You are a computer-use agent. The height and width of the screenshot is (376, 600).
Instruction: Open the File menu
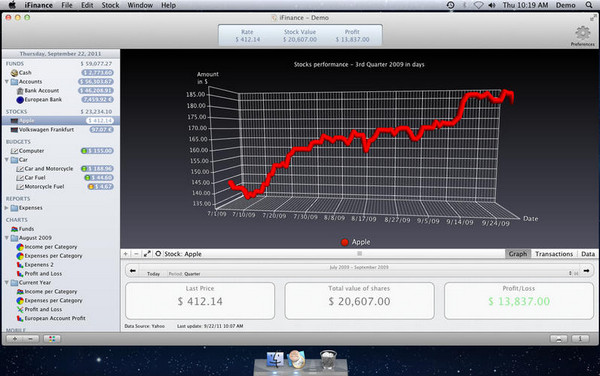67,5
